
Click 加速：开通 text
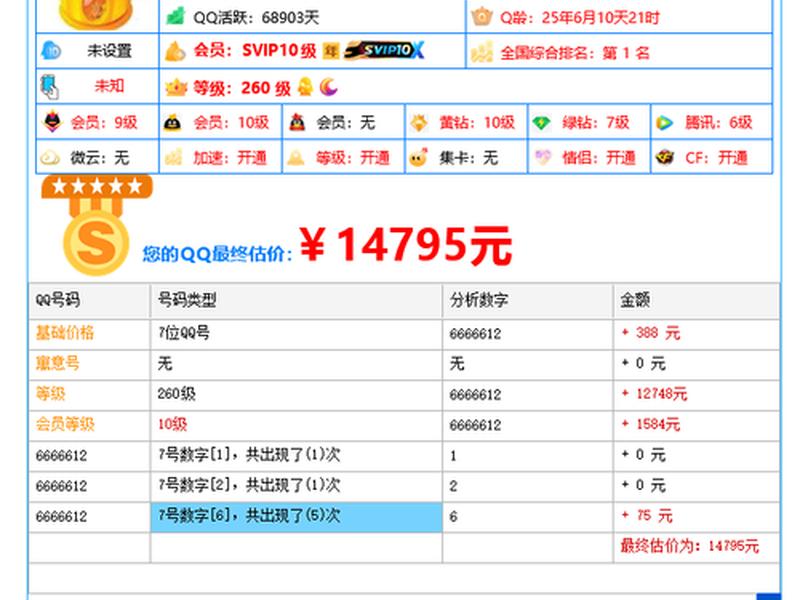click(x=230, y=158)
